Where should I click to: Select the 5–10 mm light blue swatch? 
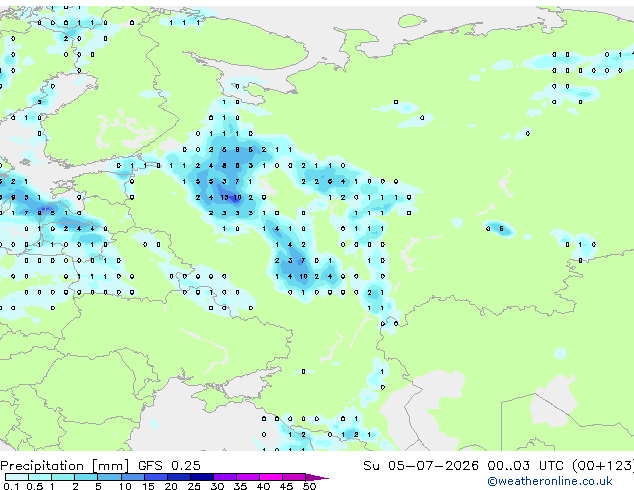(x=109, y=477)
